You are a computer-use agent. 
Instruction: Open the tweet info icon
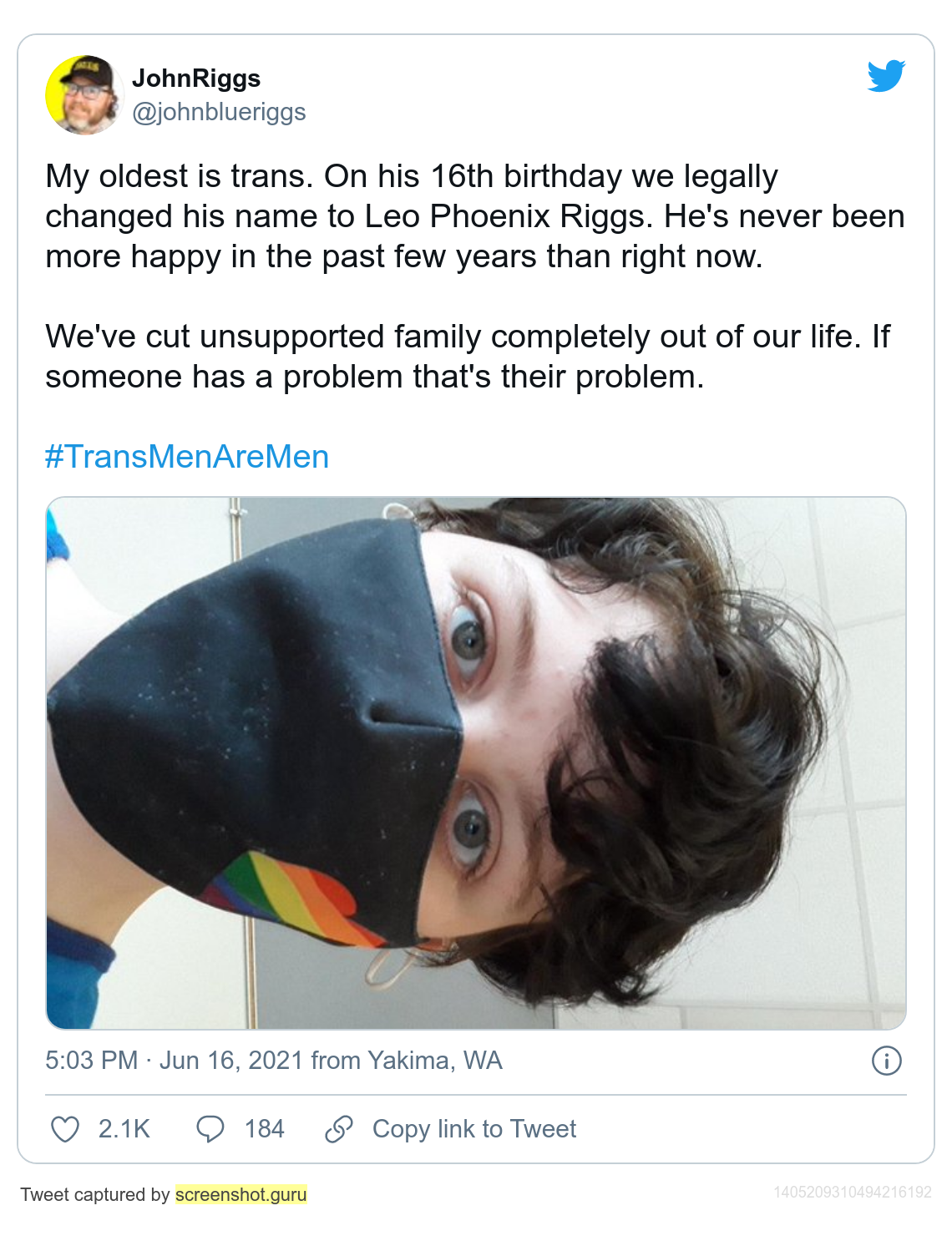click(886, 1061)
